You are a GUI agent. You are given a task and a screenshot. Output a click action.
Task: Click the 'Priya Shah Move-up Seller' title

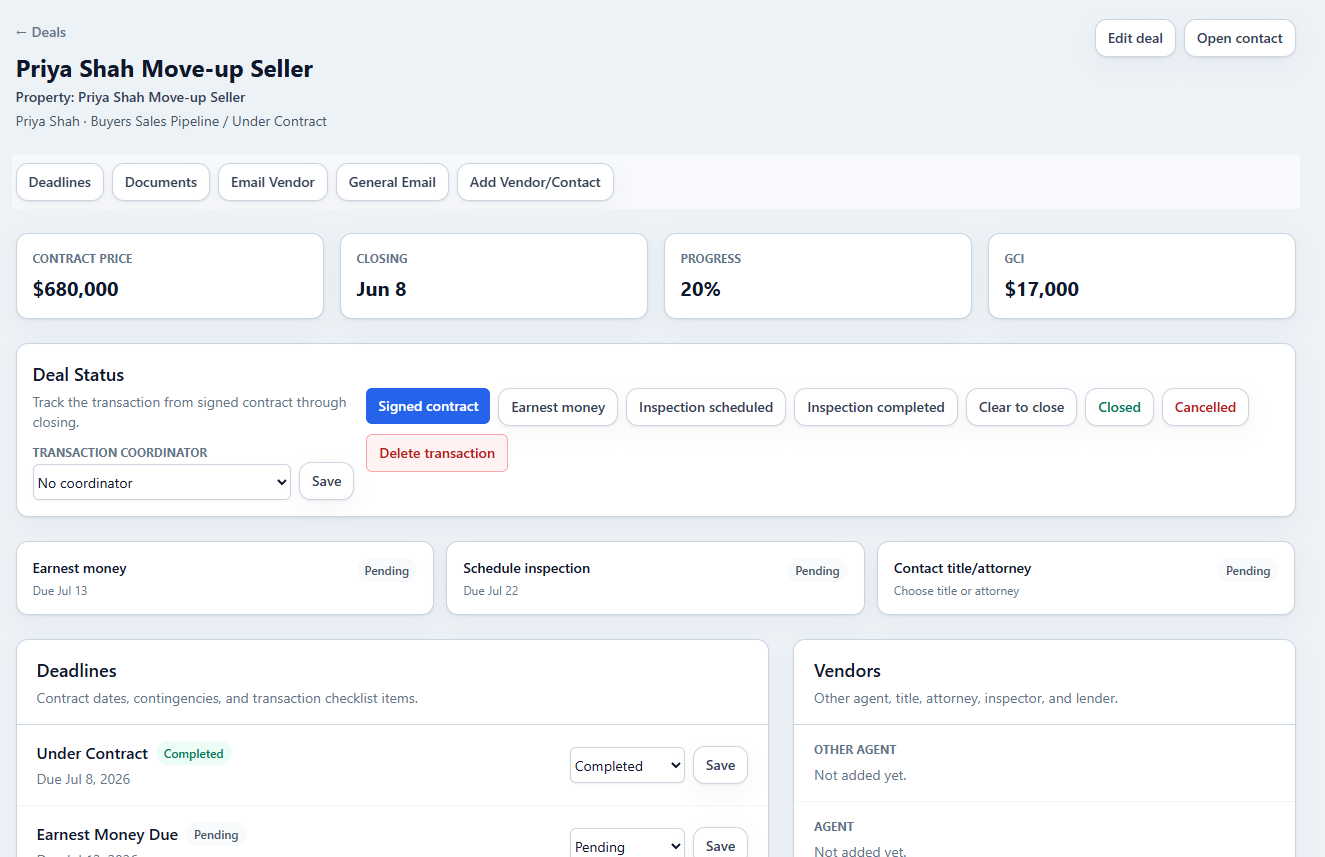pyautogui.click(x=164, y=69)
